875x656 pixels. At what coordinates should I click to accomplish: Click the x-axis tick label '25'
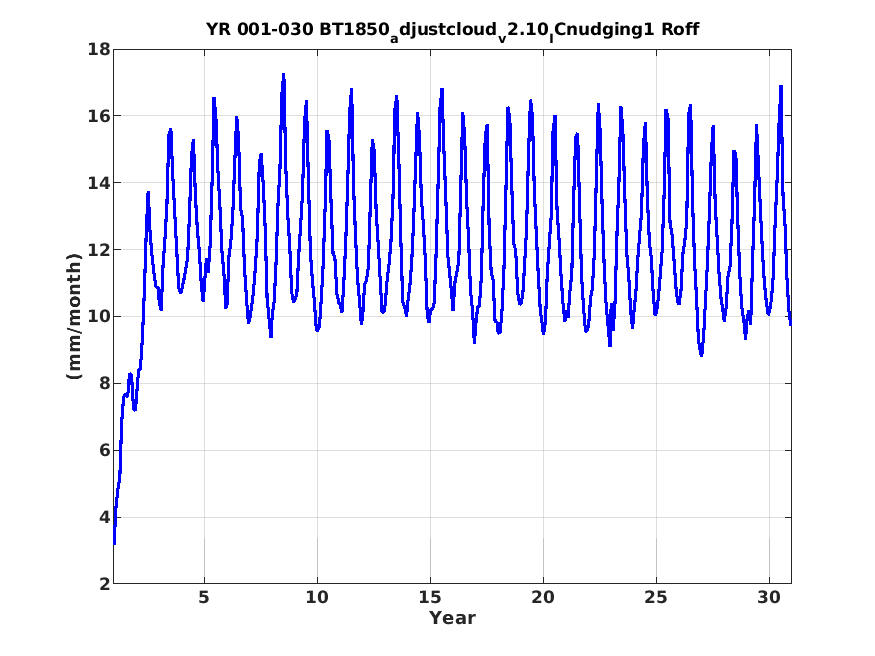point(656,598)
